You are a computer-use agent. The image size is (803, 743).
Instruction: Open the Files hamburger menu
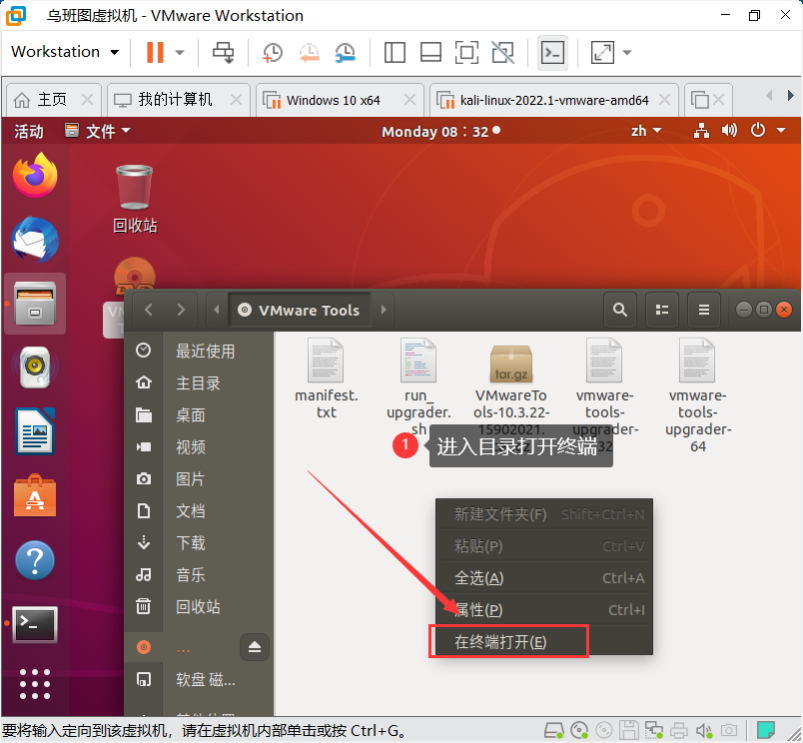pos(704,310)
